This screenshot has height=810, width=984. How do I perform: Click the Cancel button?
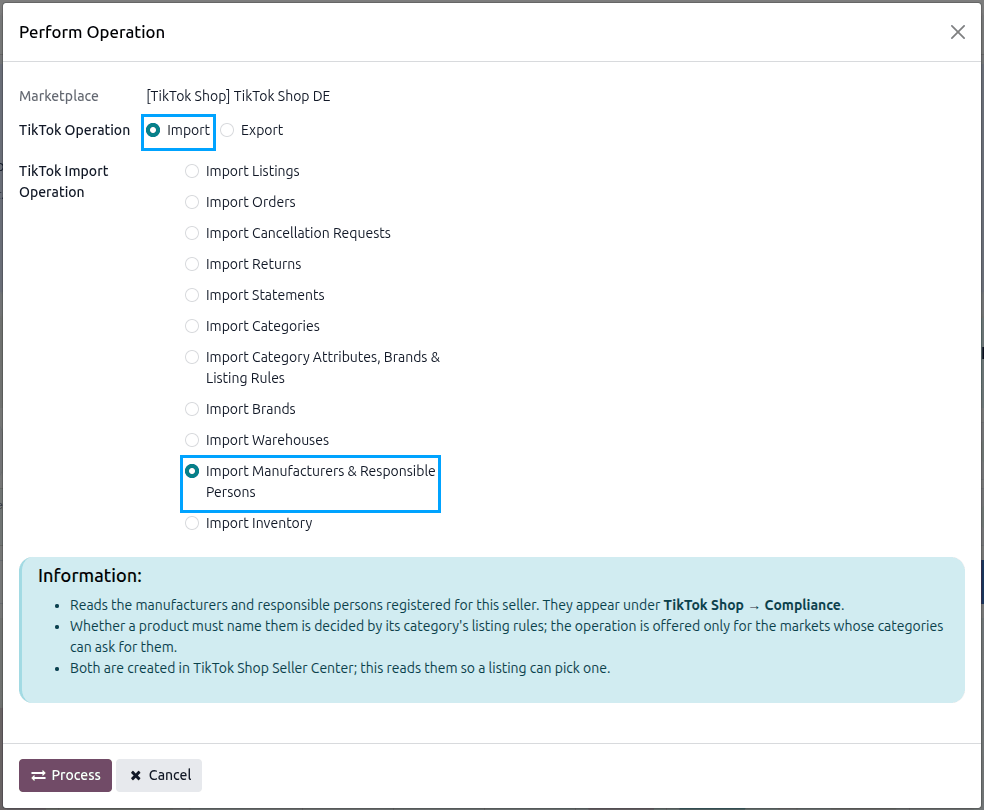click(159, 775)
